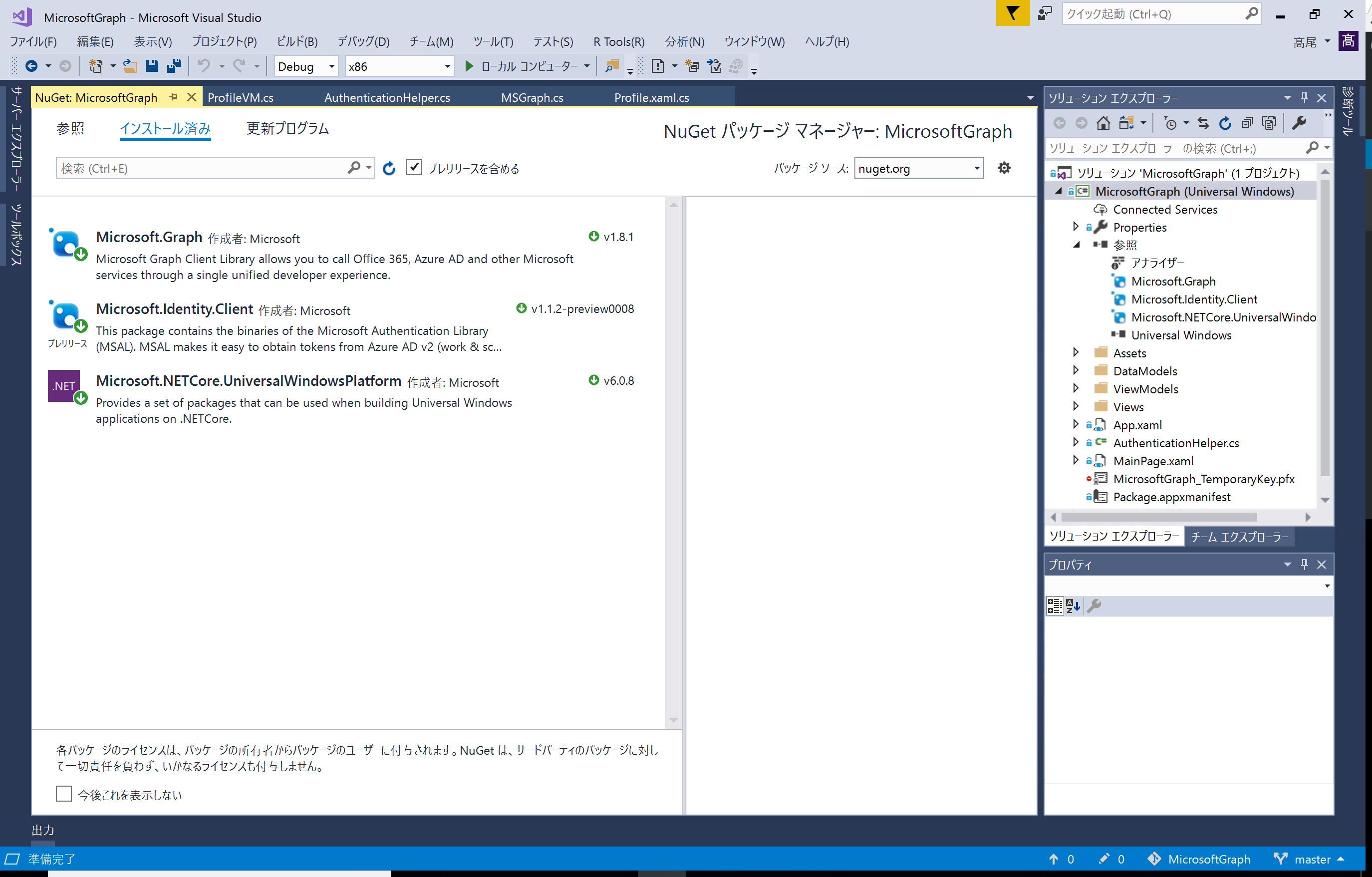Click Solution Explorer properties wrench icon

(x=1299, y=122)
